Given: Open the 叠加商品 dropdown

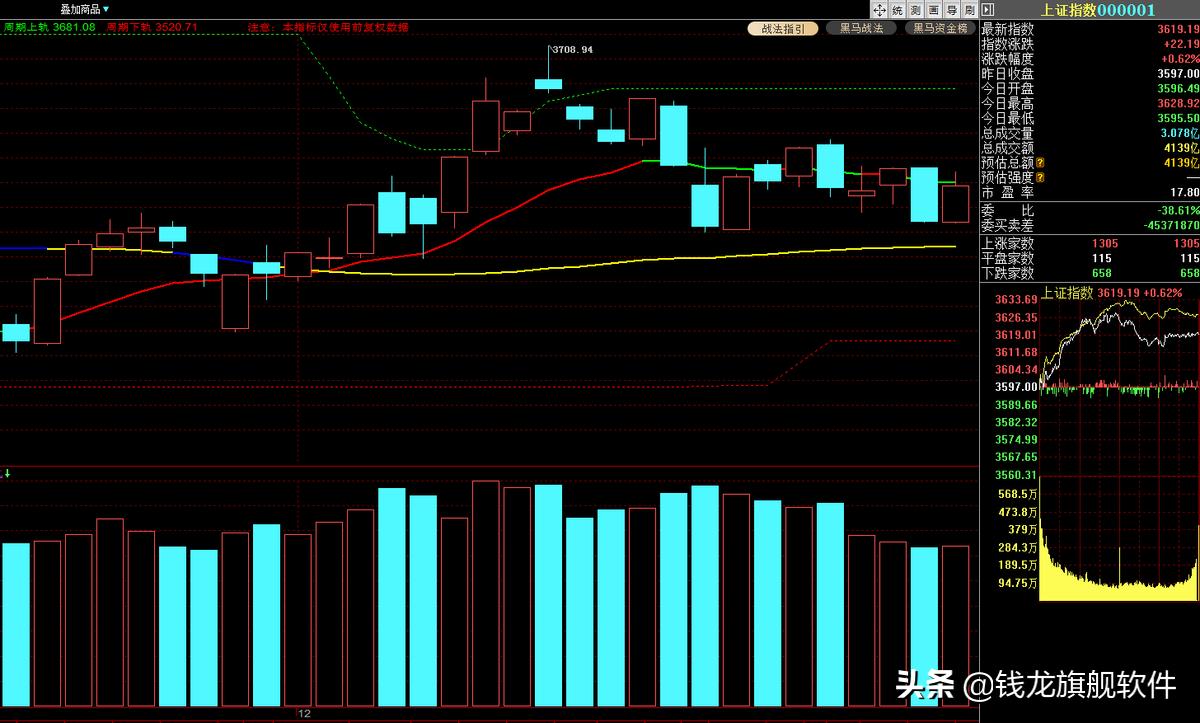Looking at the screenshot, I should pyautogui.click(x=84, y=9).
